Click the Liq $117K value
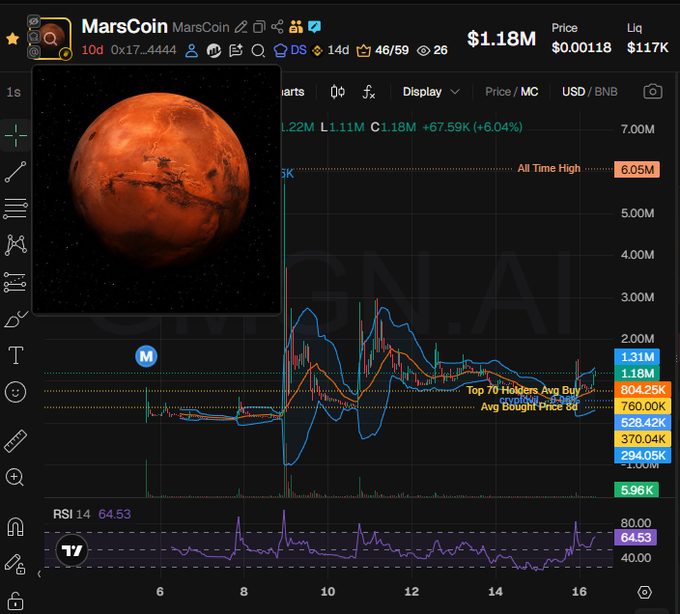 point(647,47)
